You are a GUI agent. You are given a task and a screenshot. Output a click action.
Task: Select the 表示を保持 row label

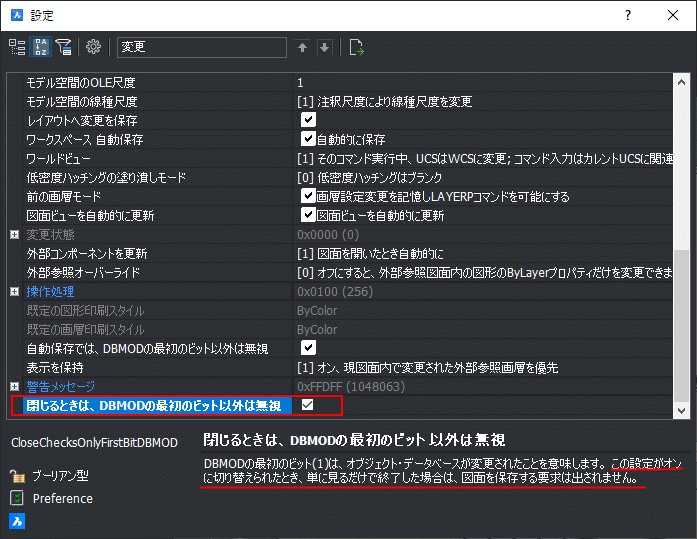point(55,367)
